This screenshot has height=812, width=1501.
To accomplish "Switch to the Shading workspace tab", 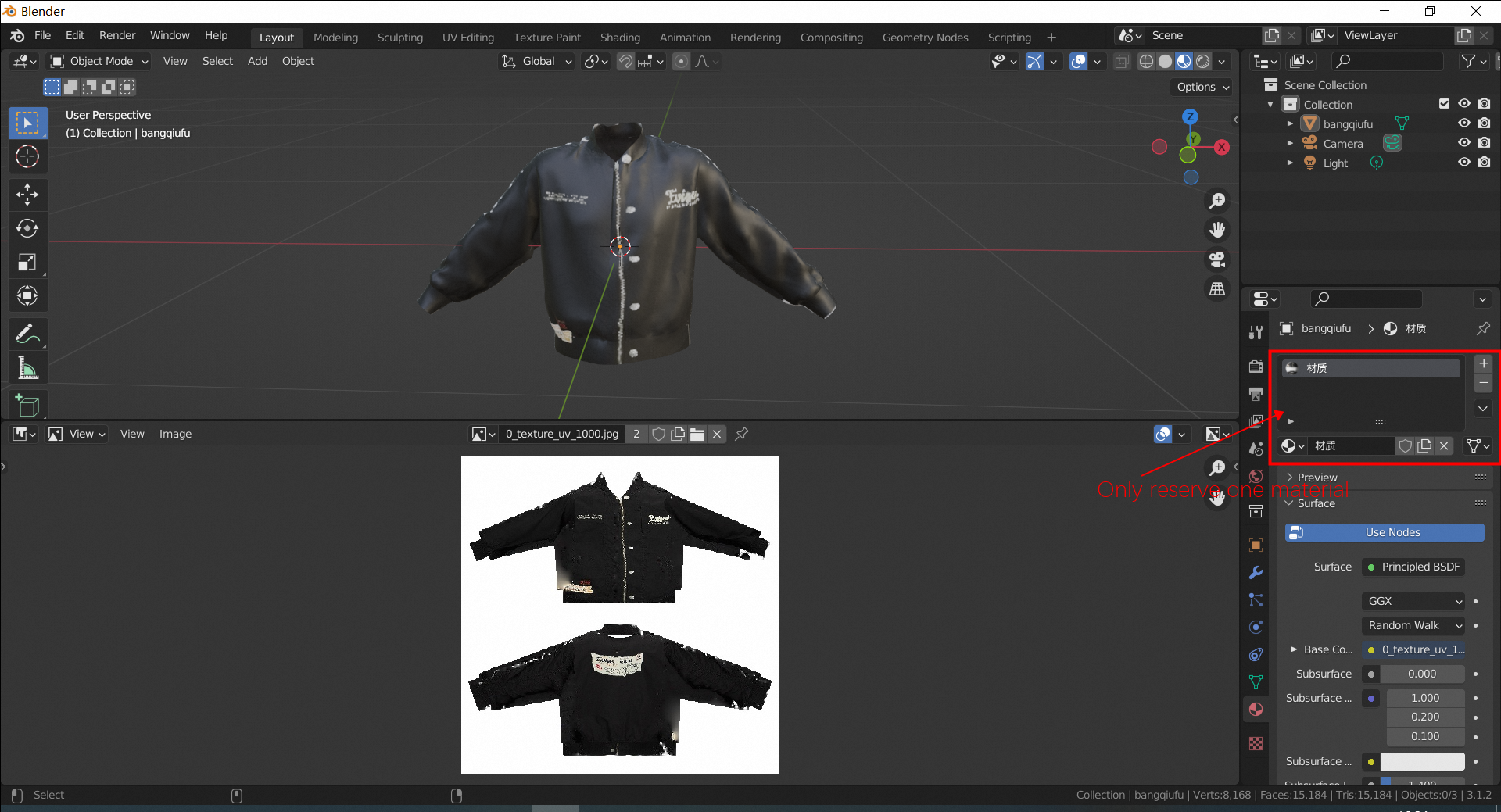I will [x=620, y=37].
